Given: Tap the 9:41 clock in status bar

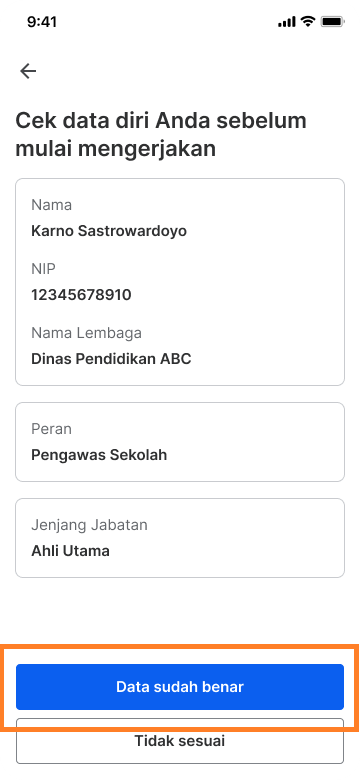Looking at the screenshot, I should (x=42, y=22).
